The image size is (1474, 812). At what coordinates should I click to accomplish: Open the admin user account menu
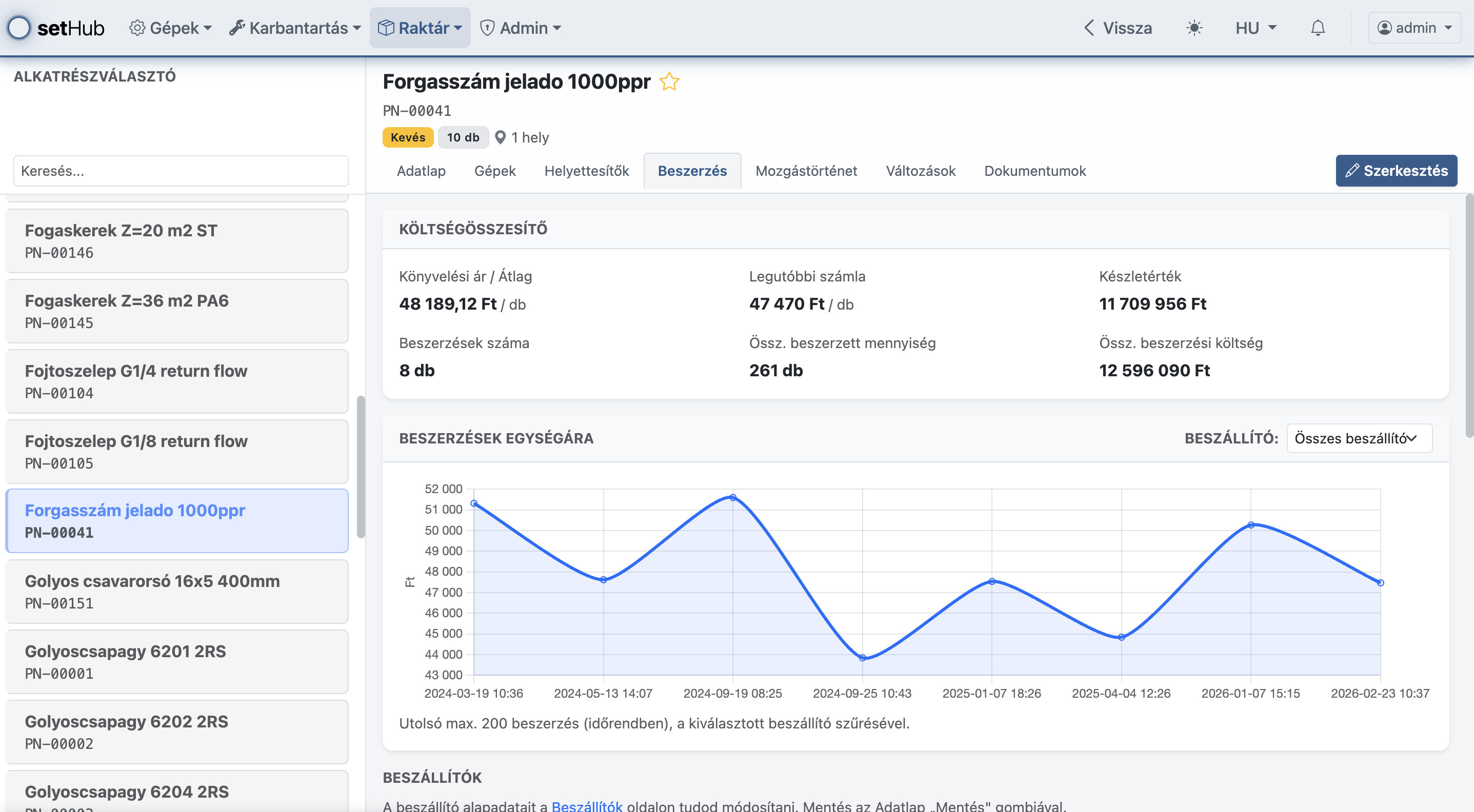(x=1414, y=28)
